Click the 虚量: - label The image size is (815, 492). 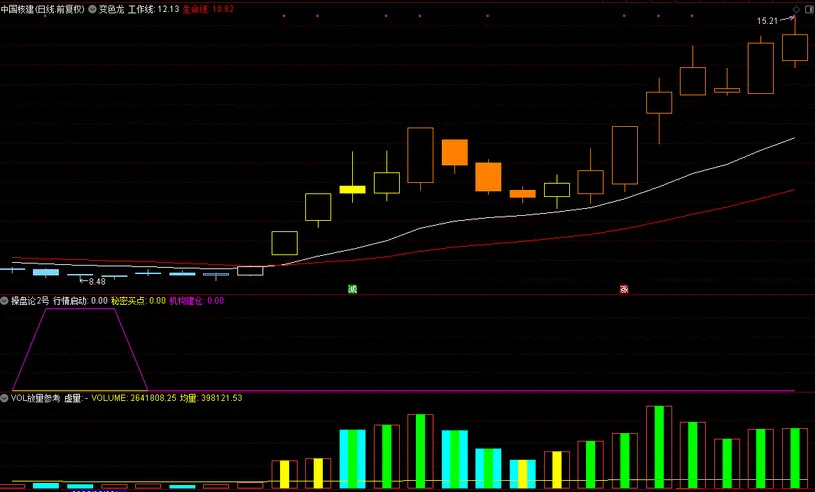(x=76, y=398)
